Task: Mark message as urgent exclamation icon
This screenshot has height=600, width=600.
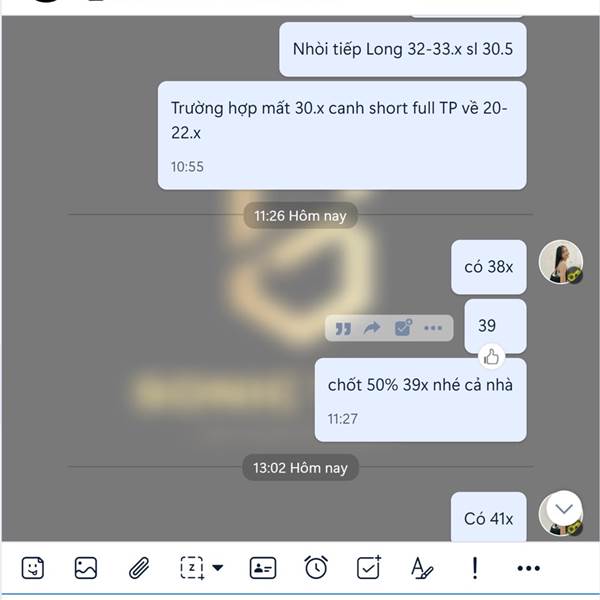Action: click(x=475, y=568)
